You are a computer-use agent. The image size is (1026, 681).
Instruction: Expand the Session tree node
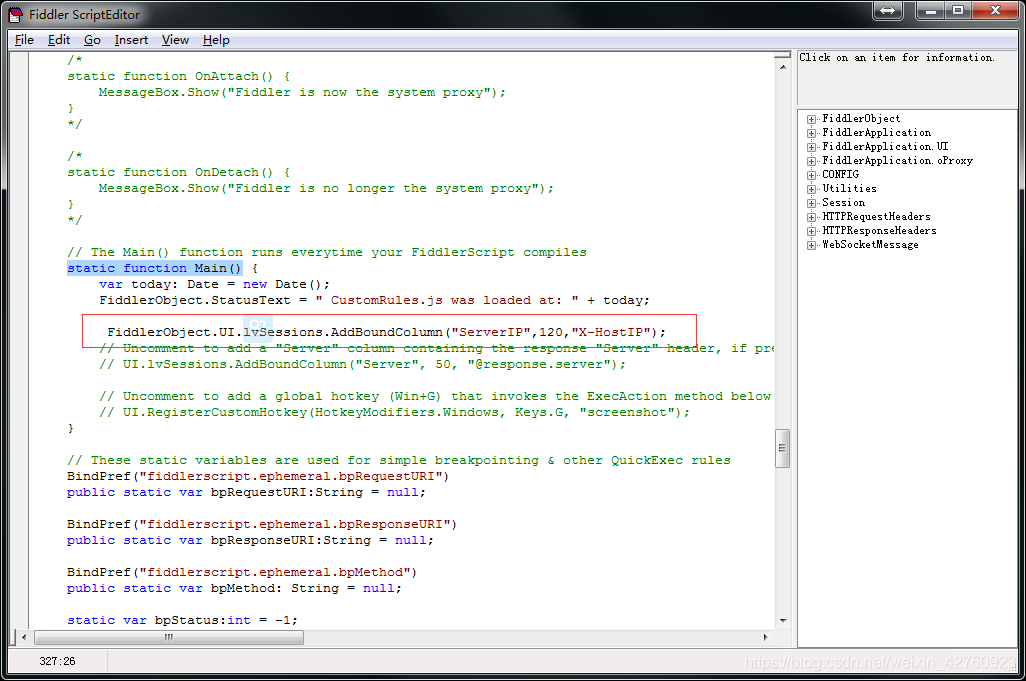[811, 203]
